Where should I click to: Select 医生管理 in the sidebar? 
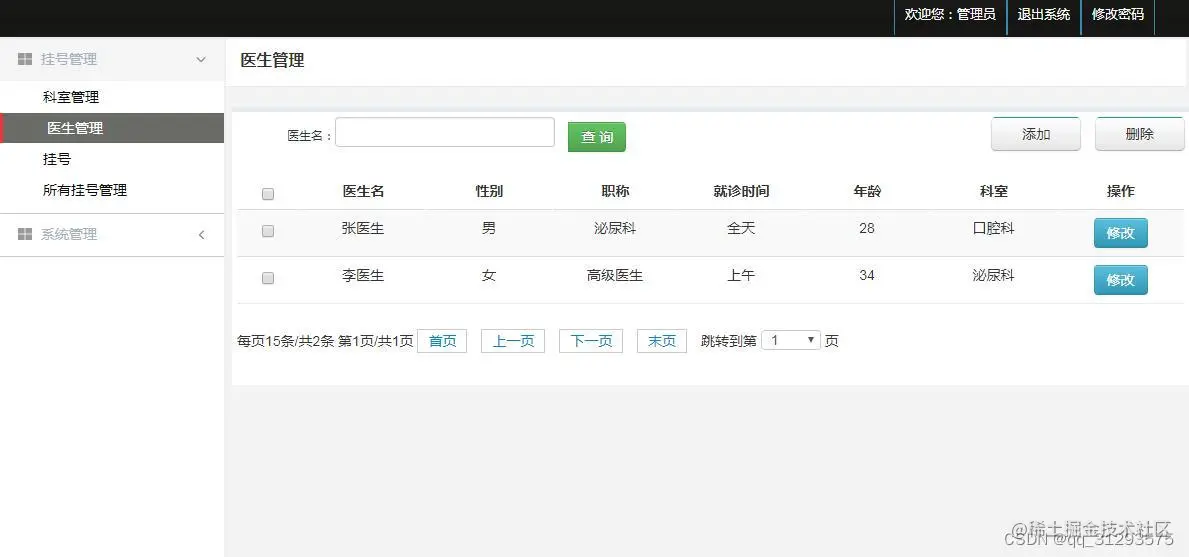click(112, 128)
